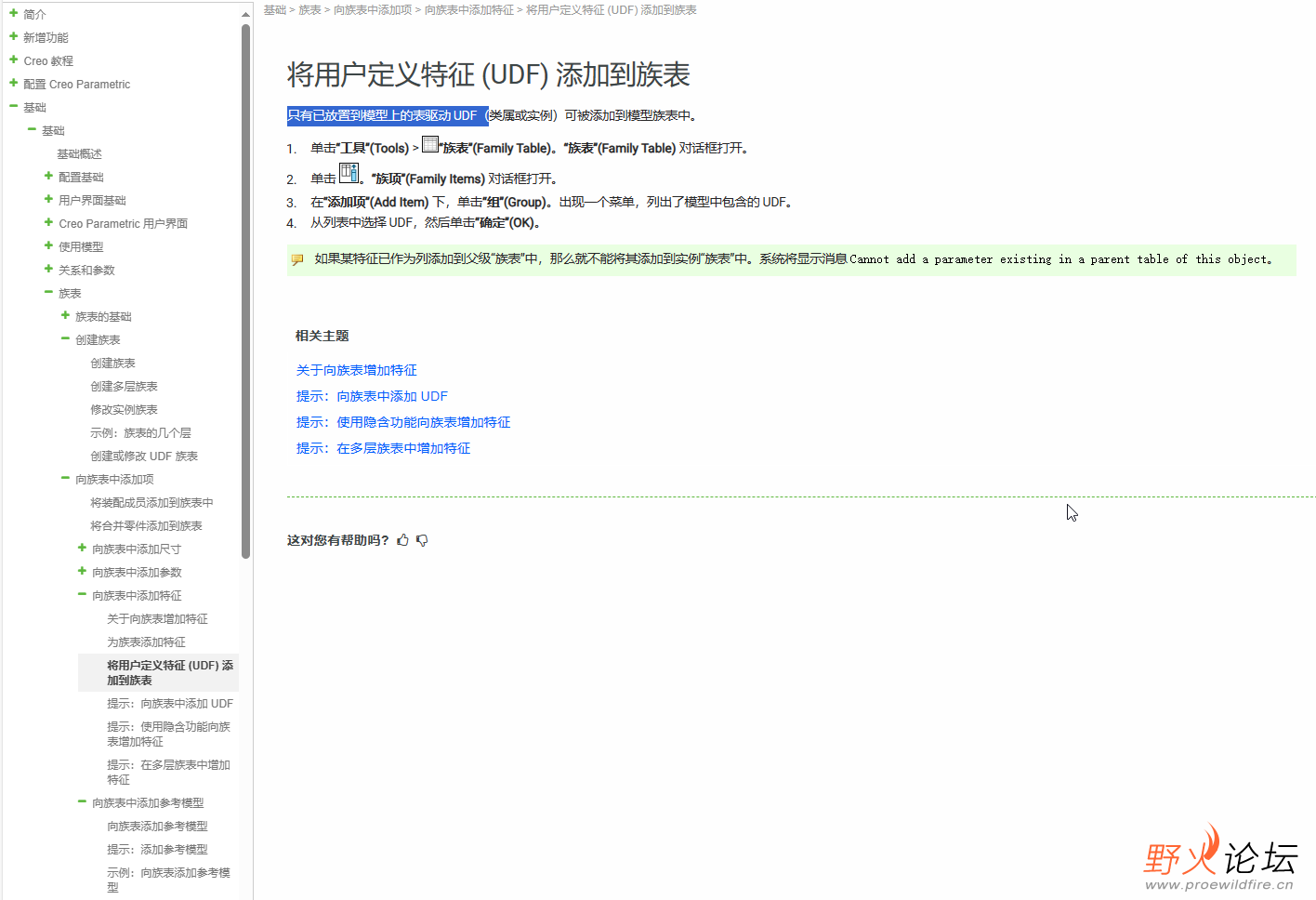The height and width of the screenshot is (900, 1316).
Task: Select tree item 示例：族表的几个层
Action: [x=140, y=432]
